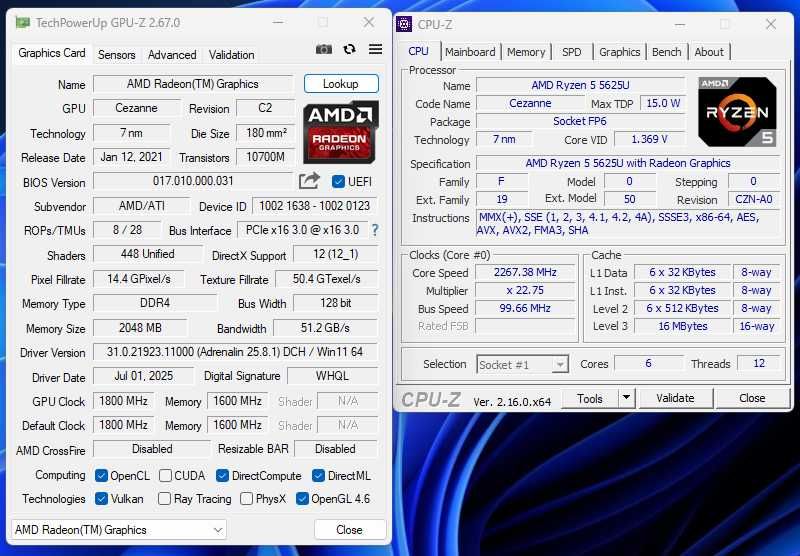The width and height of the screenshot is (800, 556).
Task: Click the CPU Name value AMD Ryzen 5 5625U
Action: [581, 85]
